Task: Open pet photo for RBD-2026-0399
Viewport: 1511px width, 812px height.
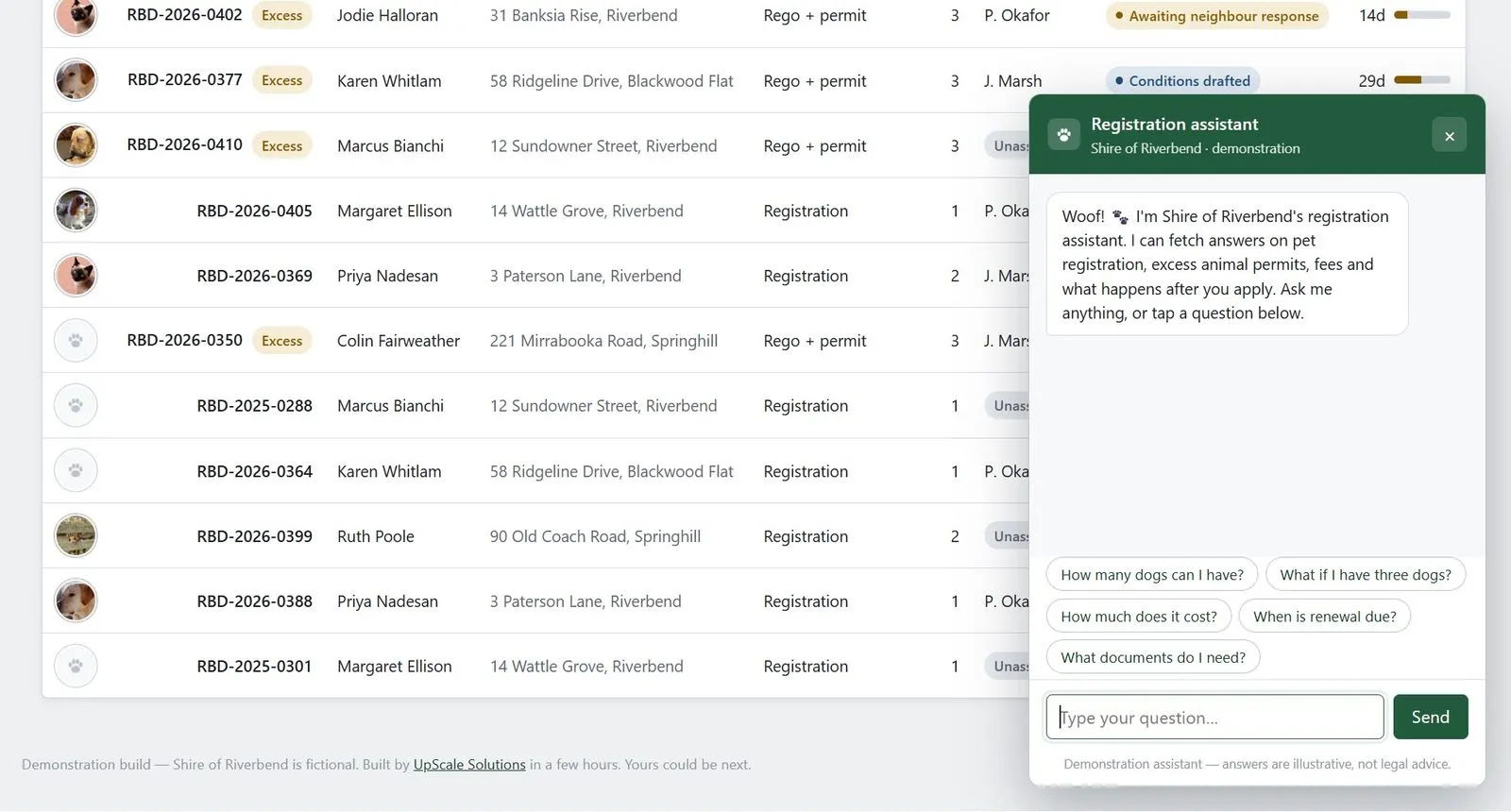Action: pyautogui.click(x=76, y=536)
